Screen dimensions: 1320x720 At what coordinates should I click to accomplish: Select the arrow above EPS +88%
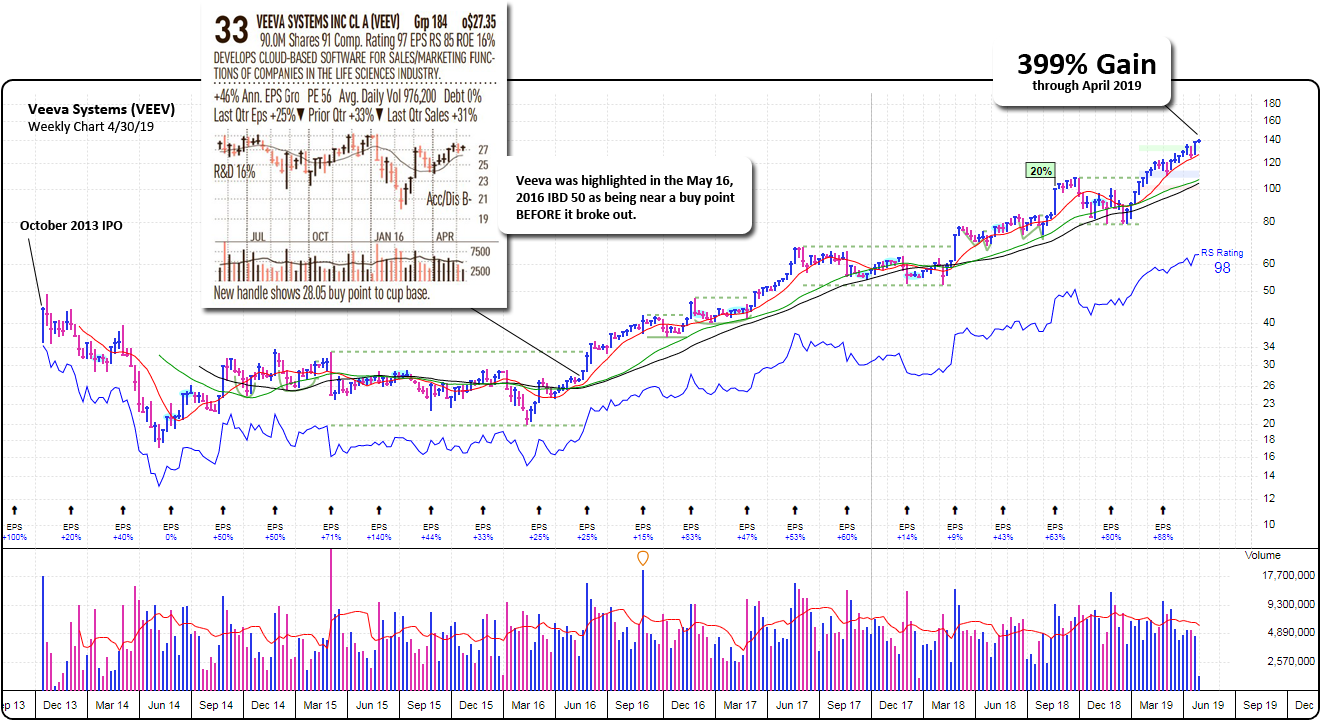(x=1162, y=510)
